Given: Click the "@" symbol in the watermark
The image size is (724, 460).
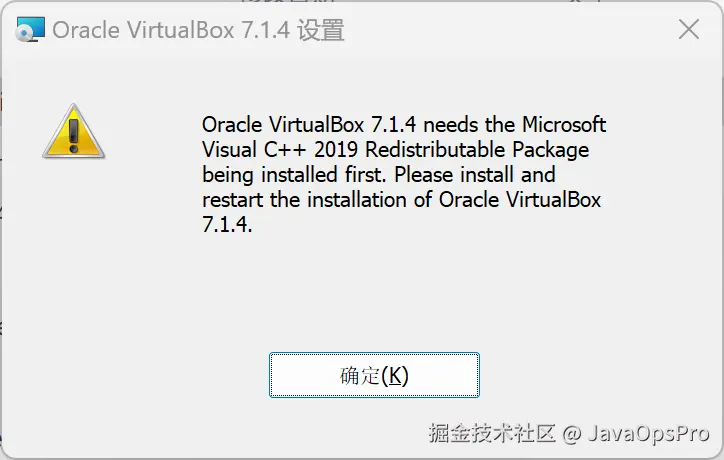Looking at the screenshot, I should 571,434.
